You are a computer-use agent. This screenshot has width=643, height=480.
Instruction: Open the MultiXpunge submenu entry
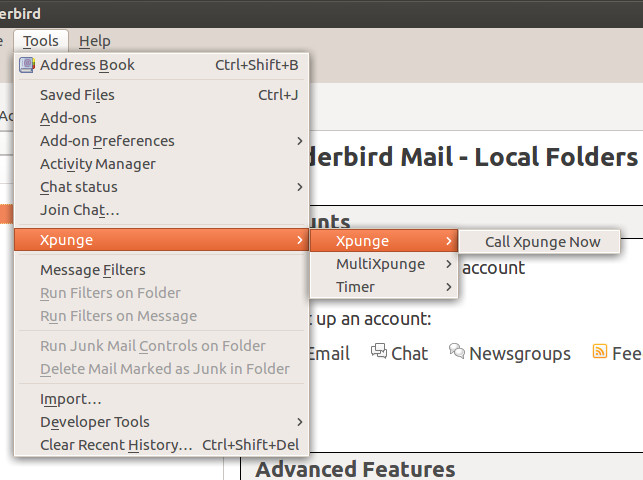click(384, 264)
